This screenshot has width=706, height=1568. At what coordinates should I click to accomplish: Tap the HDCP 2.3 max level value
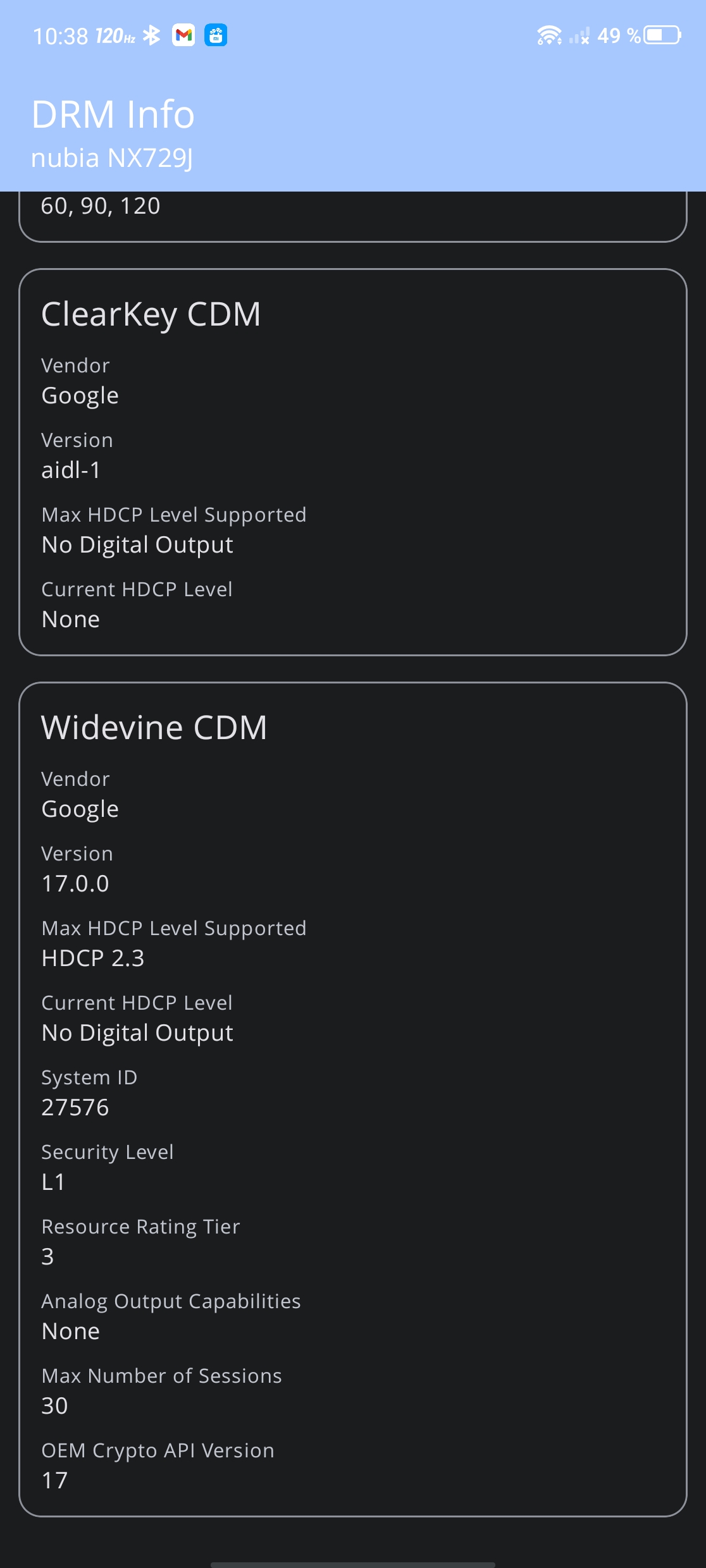(93, 958)
